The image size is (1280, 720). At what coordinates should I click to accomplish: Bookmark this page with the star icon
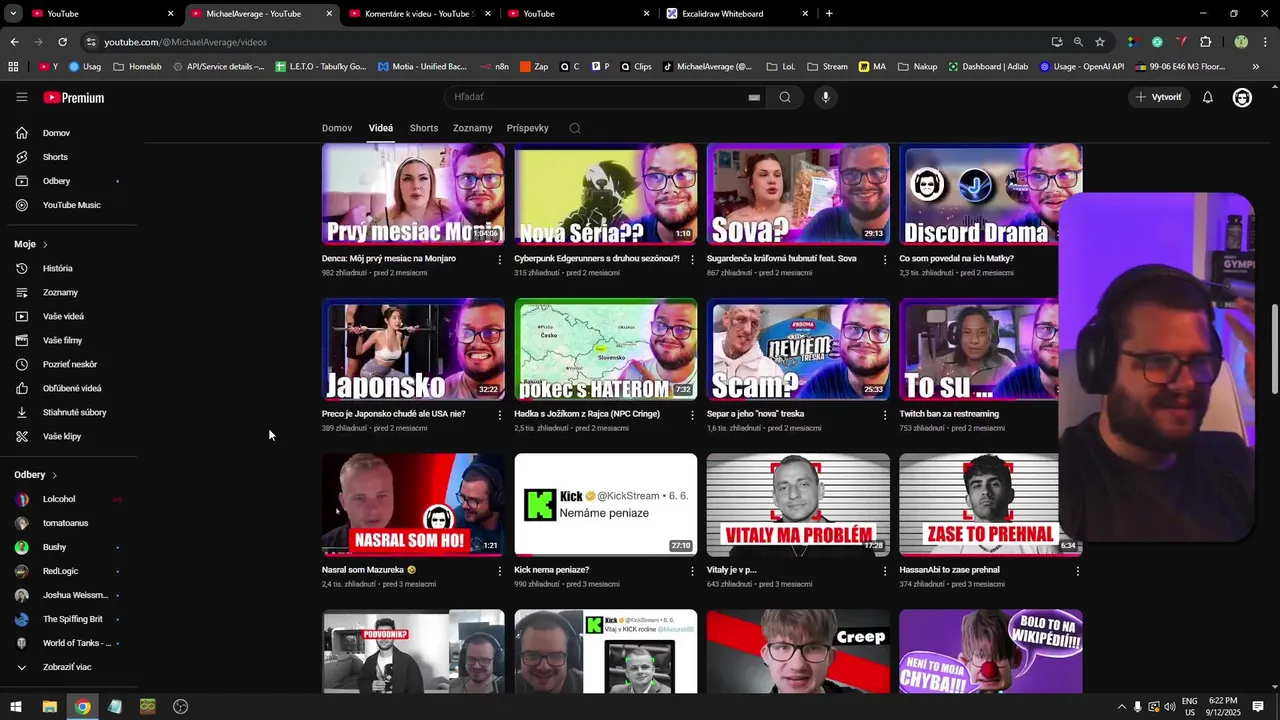(1100, 42)
